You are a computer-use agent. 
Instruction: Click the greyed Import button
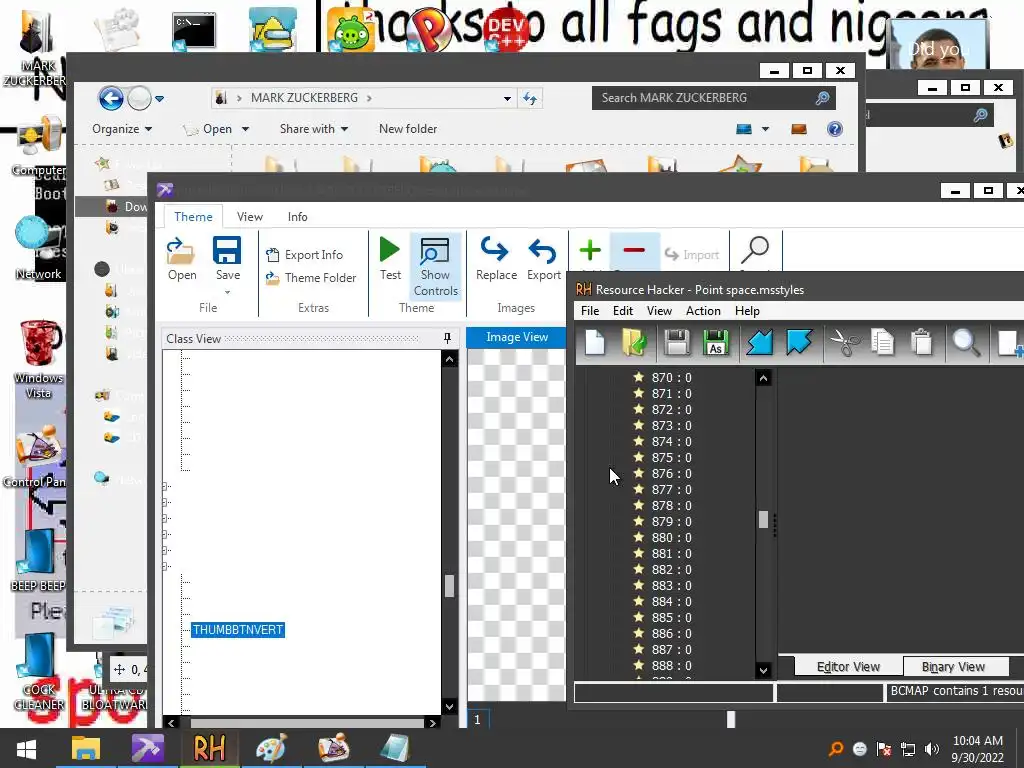(x=692, y=255)
